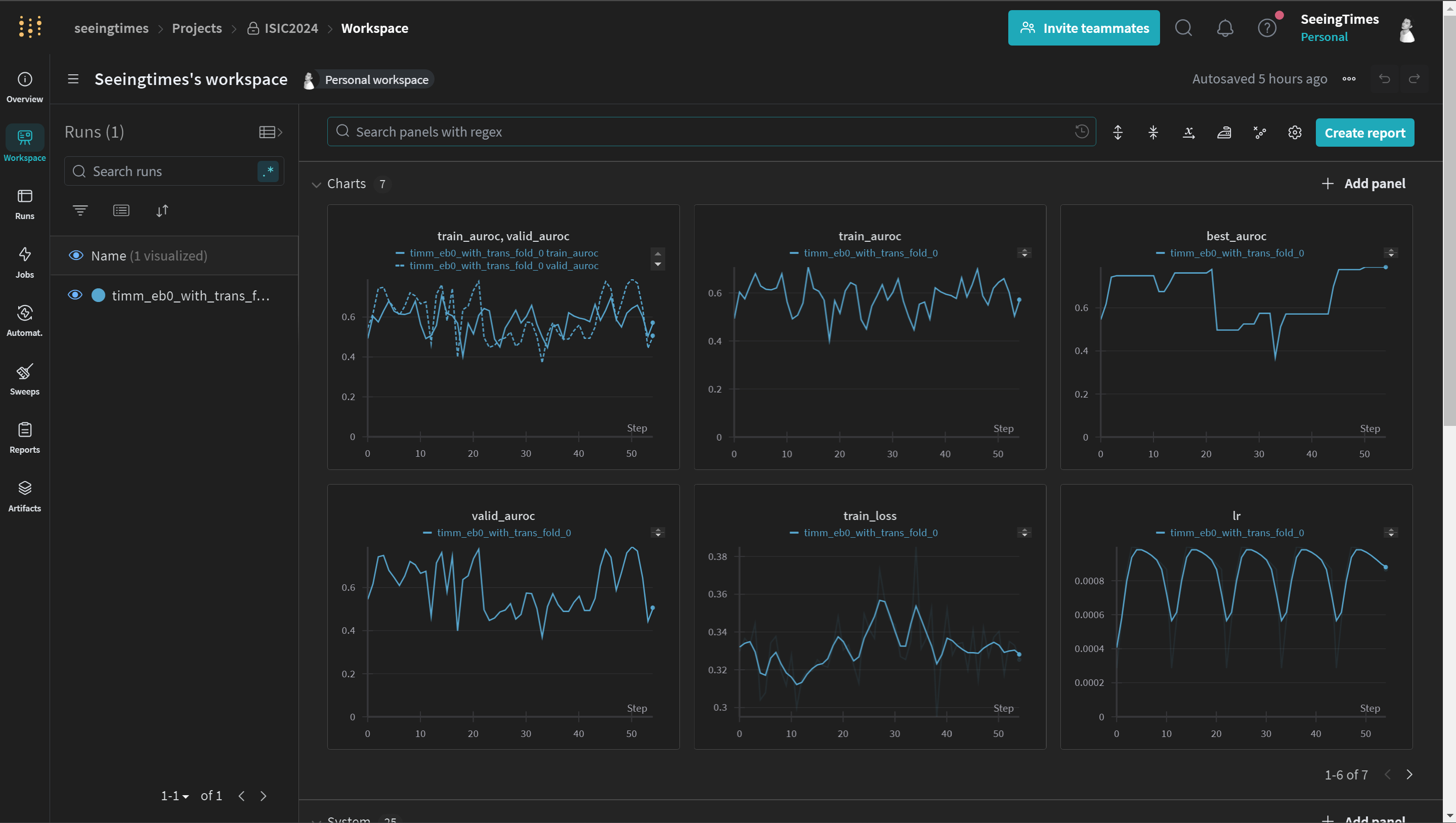Open the x-axis settings icon
Viewport: 1456px width, 823px height.
[x=1189, y=132]
